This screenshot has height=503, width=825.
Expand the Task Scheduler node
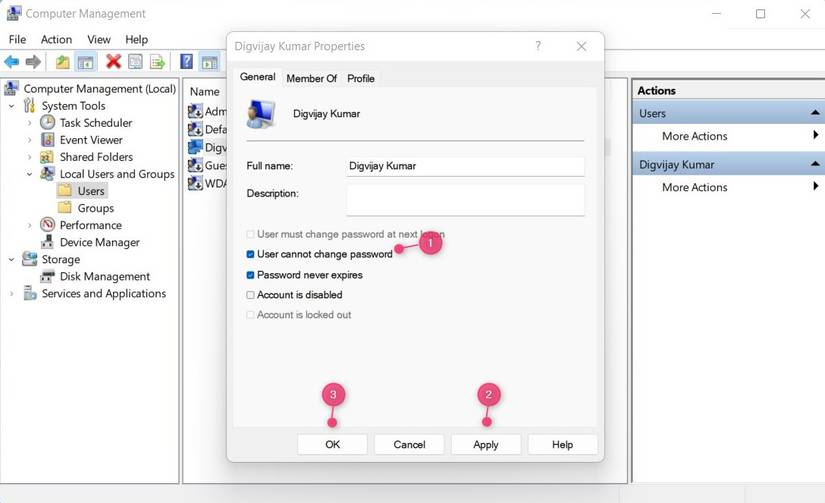(29, 123)
